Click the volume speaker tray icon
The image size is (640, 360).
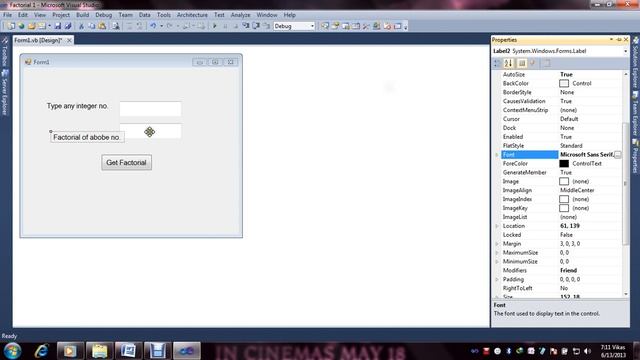(587, 351)
